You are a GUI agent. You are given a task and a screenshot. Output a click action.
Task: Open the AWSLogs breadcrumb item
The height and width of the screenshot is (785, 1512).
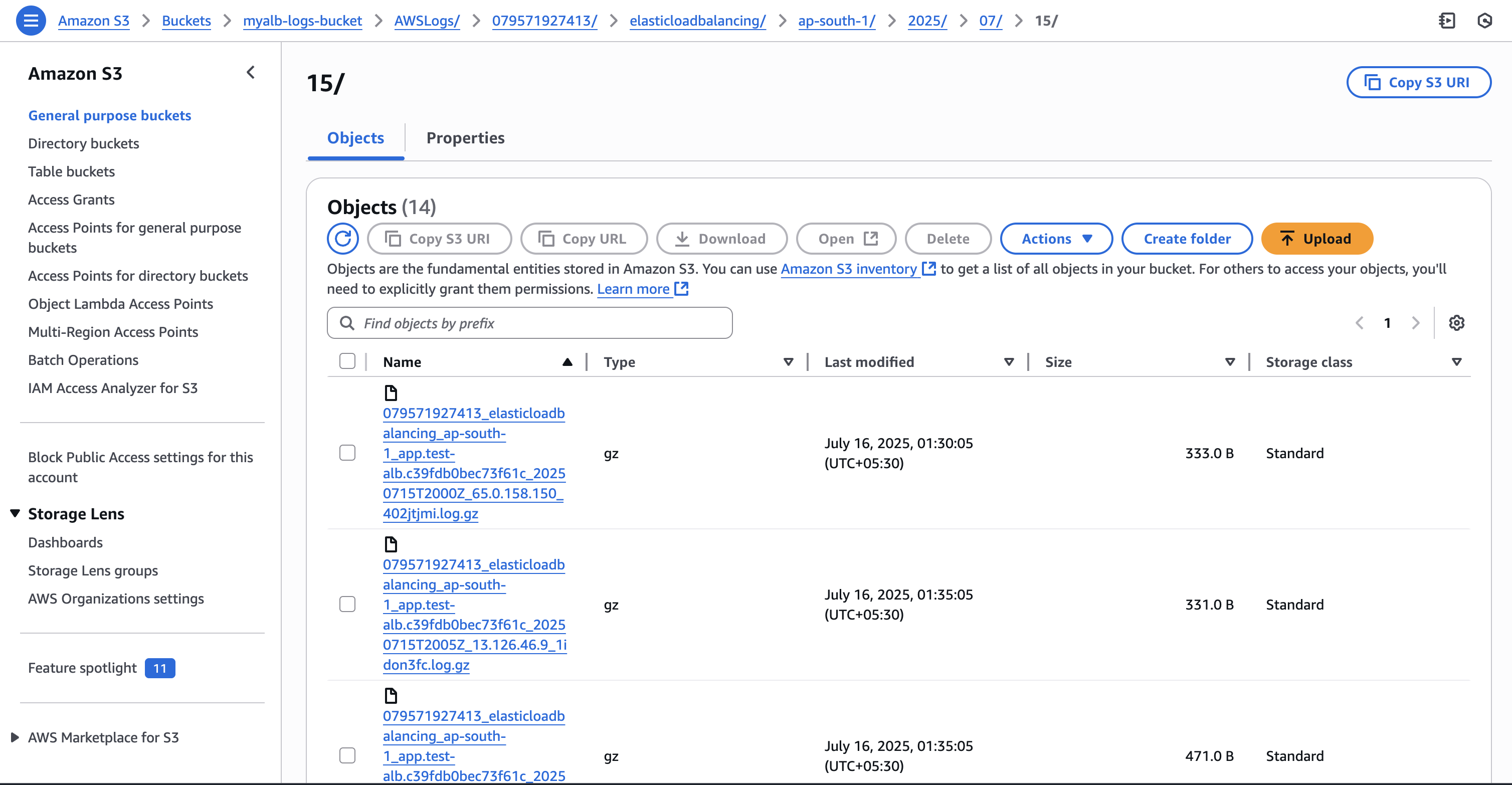coord(427,21)
